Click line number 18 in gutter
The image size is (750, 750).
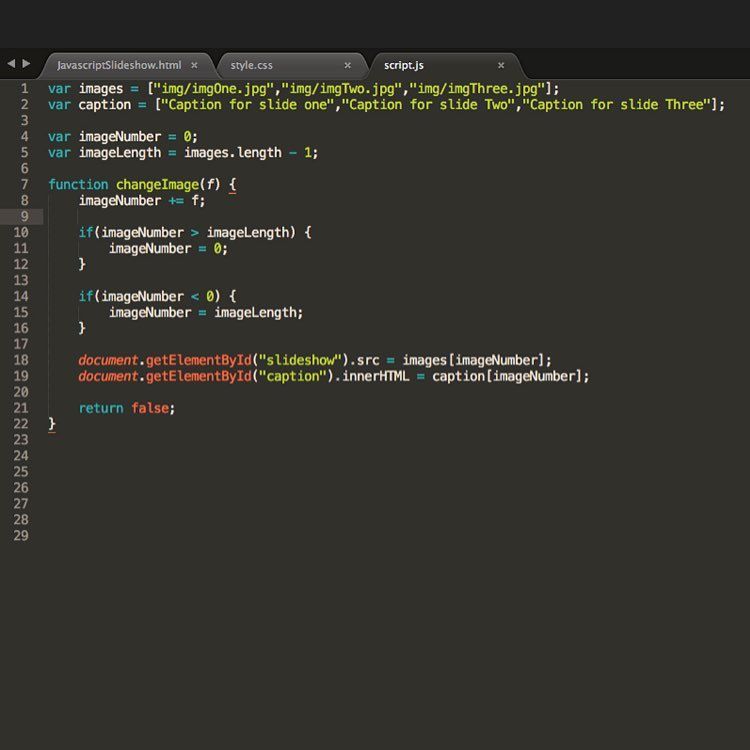(x=21, y=360)
